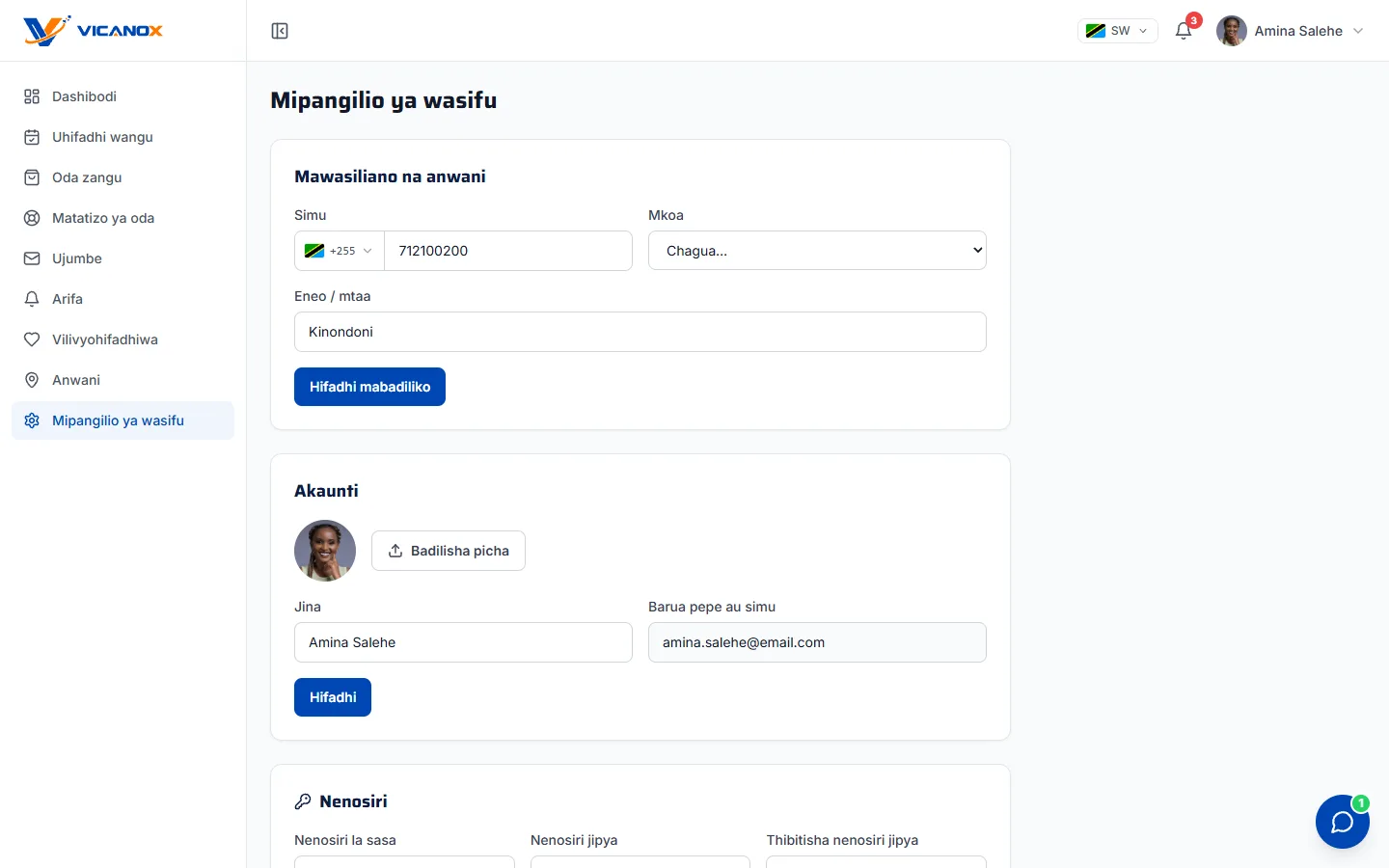Click the Hifadhi button under Akaunti
Viewport: 1389px width, 868px height.
click(333, 697)
